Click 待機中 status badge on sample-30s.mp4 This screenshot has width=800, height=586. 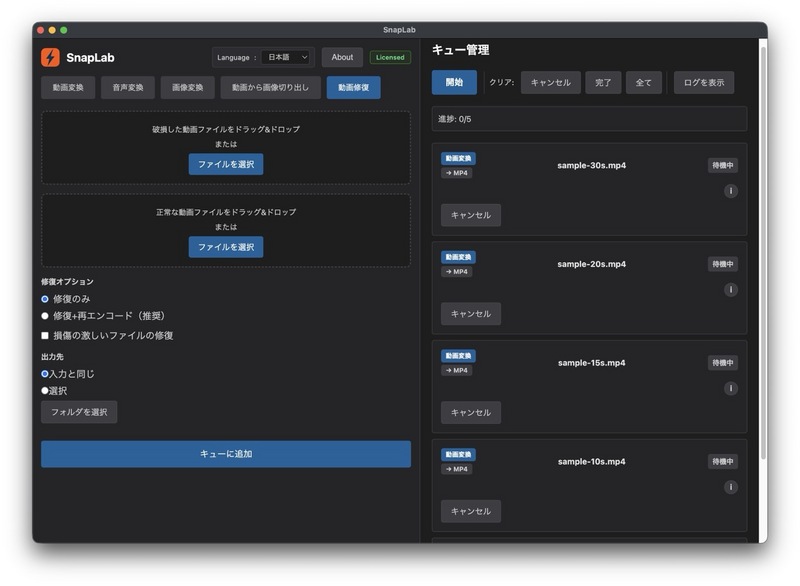pos(722,166)
